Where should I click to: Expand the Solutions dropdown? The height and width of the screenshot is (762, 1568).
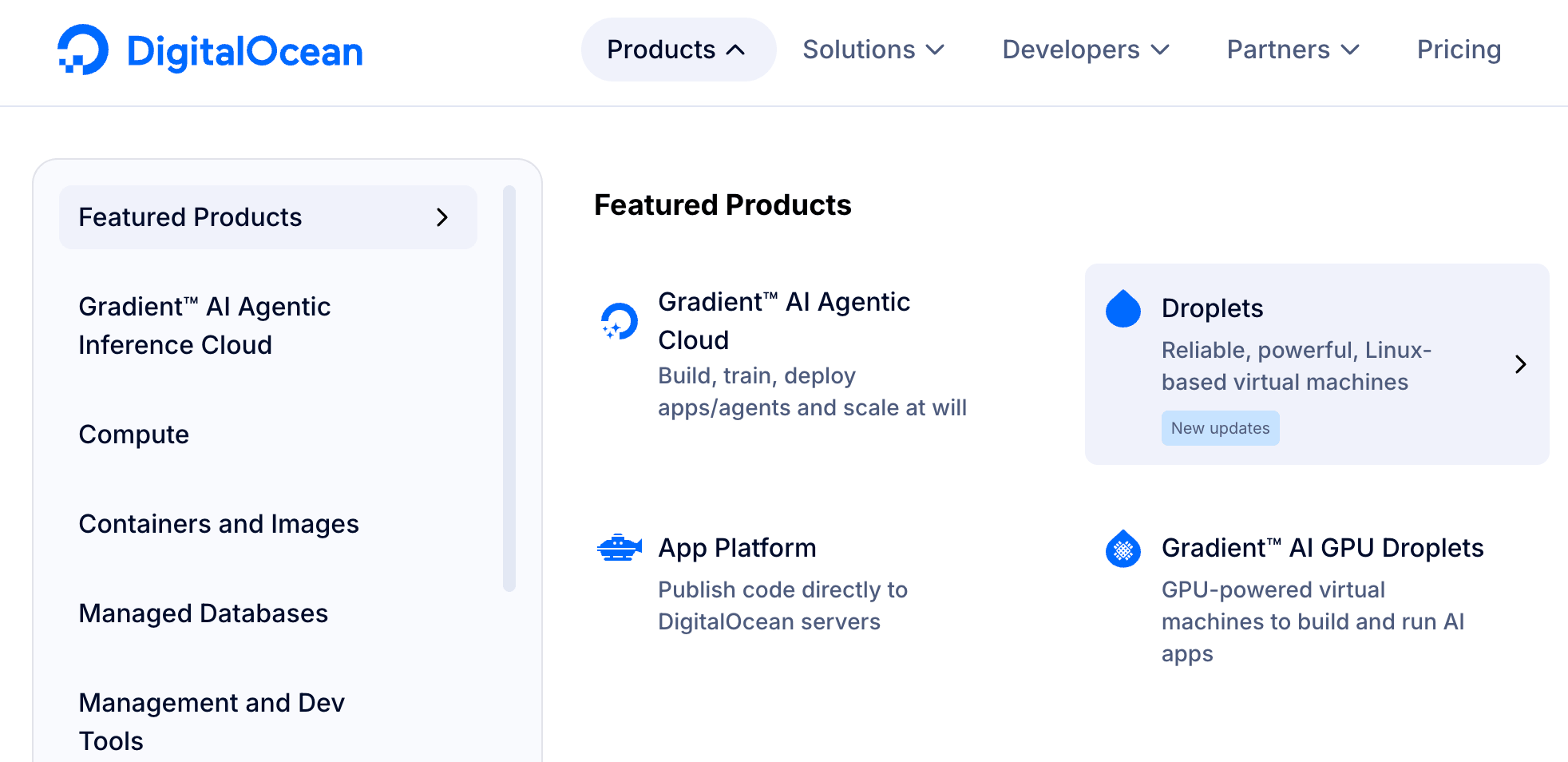(x=873, y=50)
